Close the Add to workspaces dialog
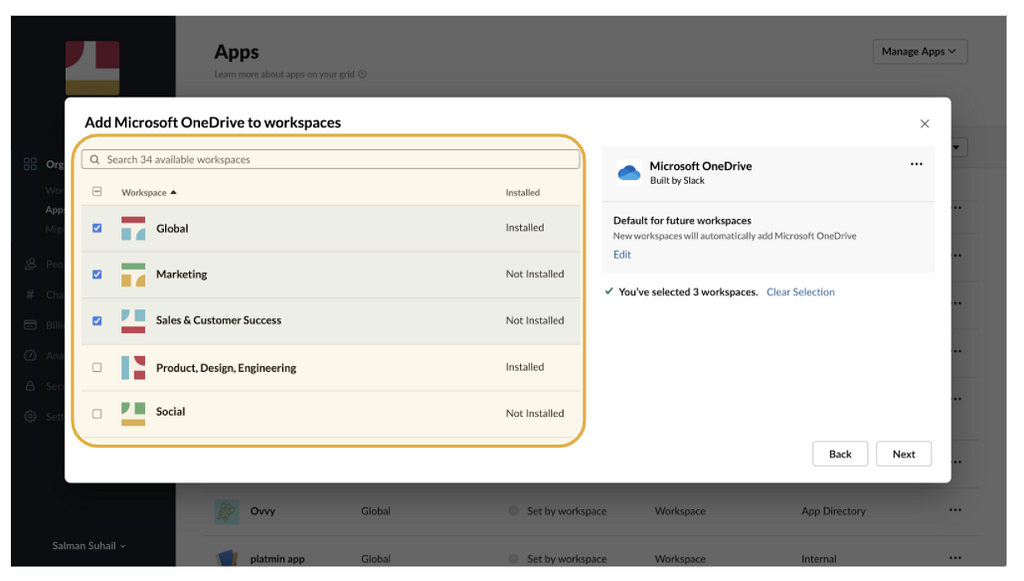 point(924,123)
